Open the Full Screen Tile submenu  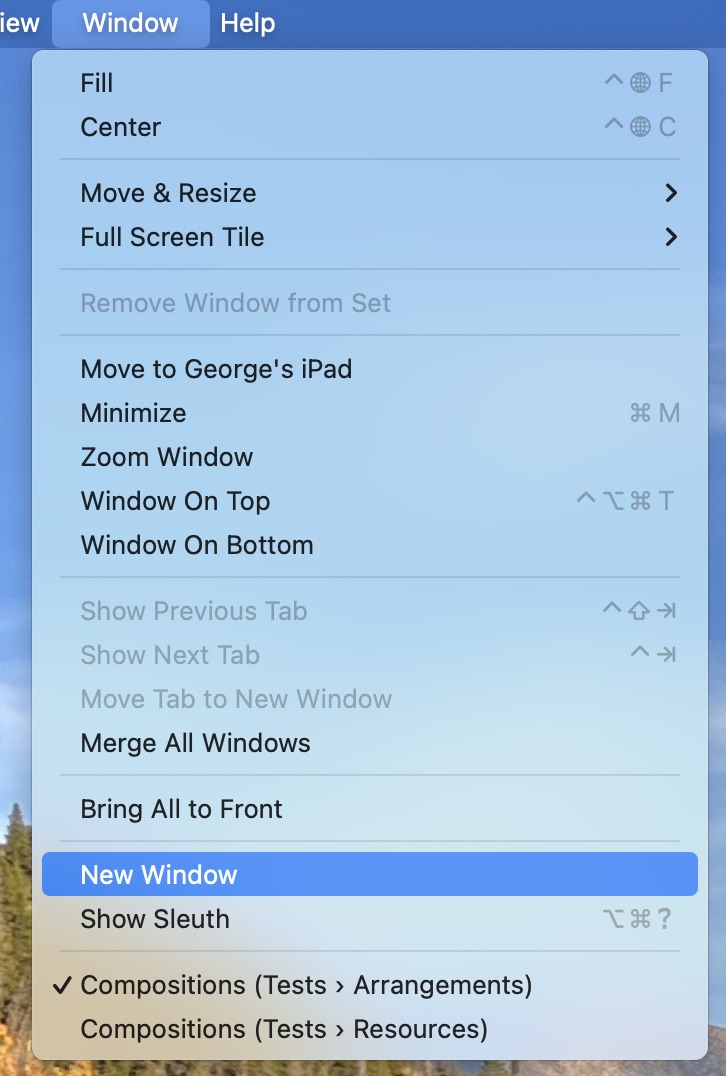(x=172, y=237)
